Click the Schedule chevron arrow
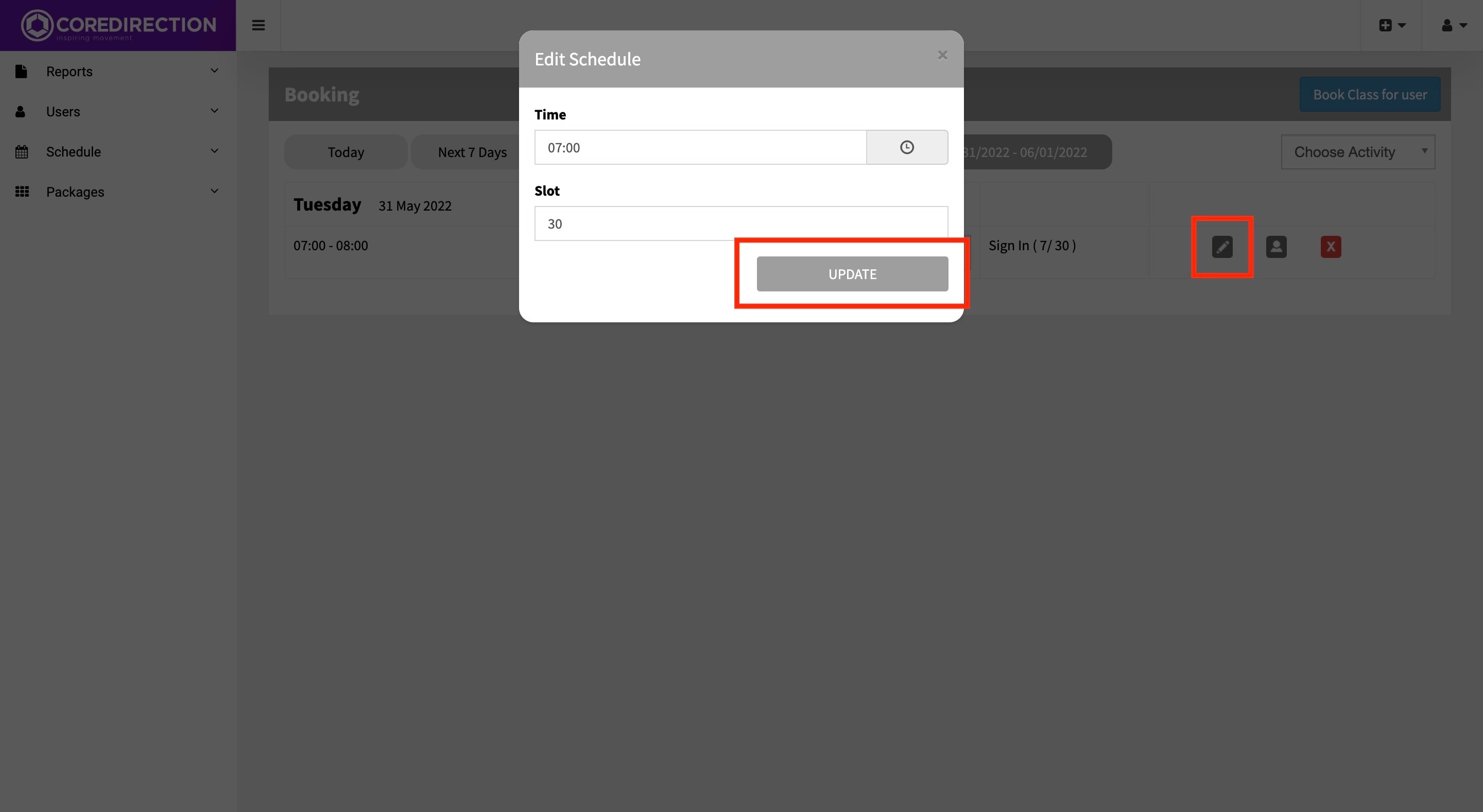The image size is (1483, 812). [214, 151]
